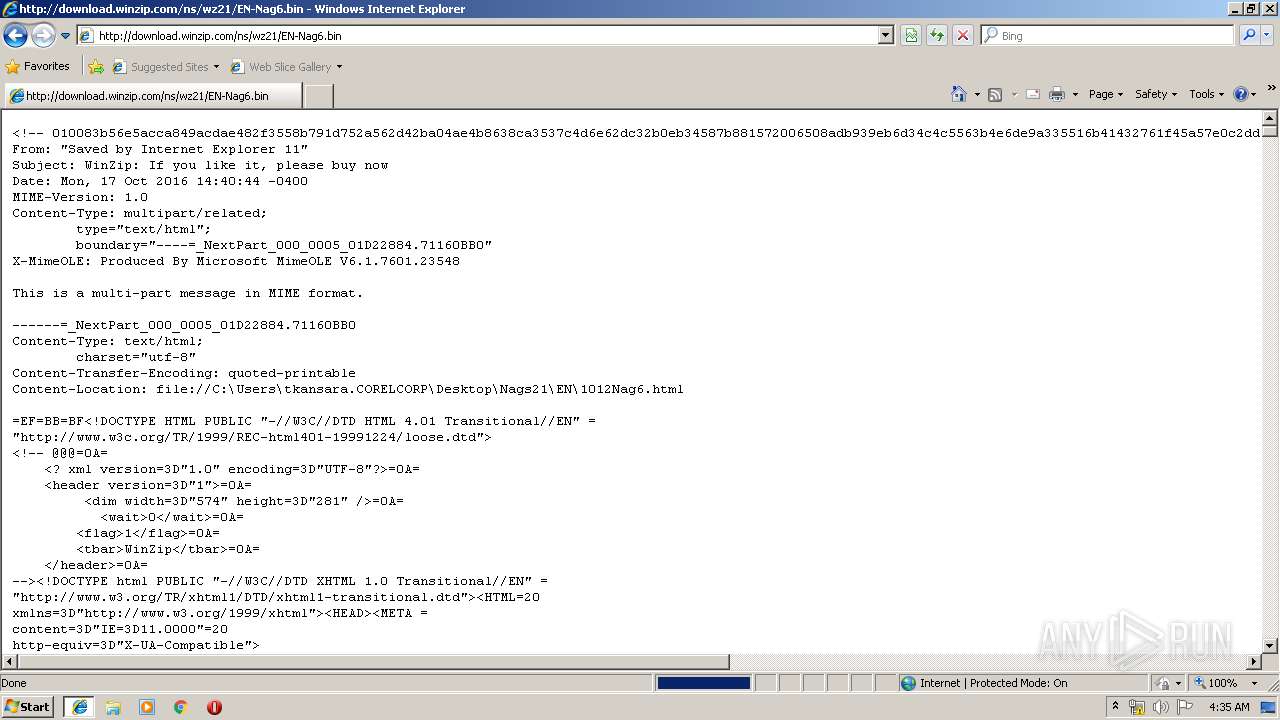Open Action Center flag icon

[1185, 707]
